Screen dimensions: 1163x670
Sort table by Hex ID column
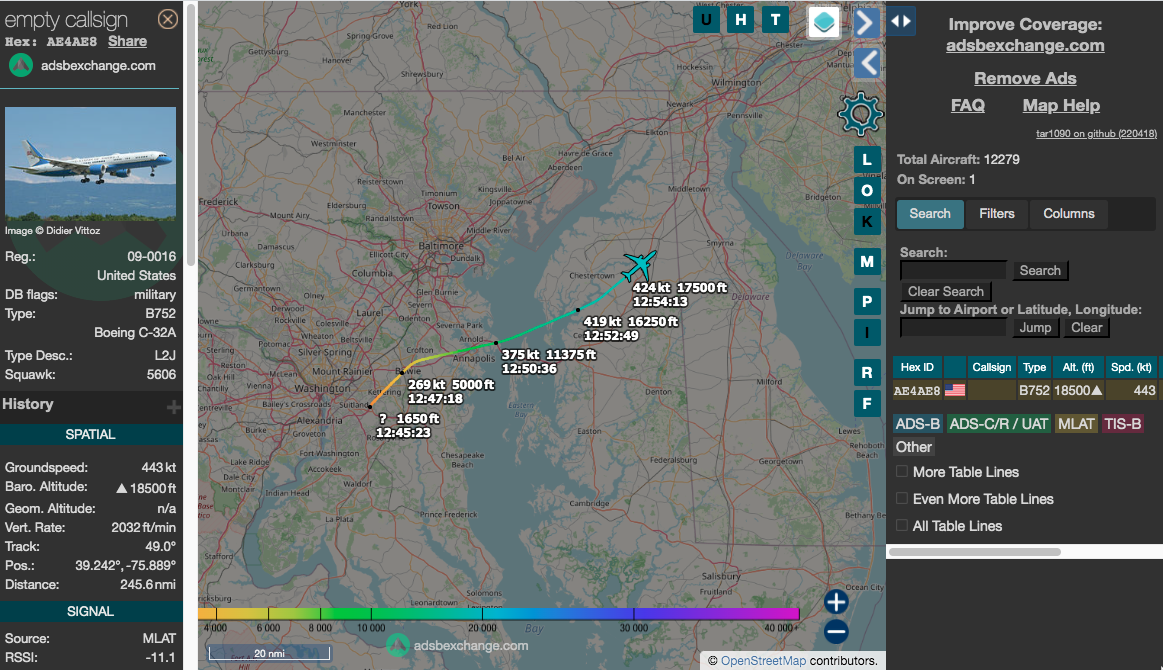point(917,367)
